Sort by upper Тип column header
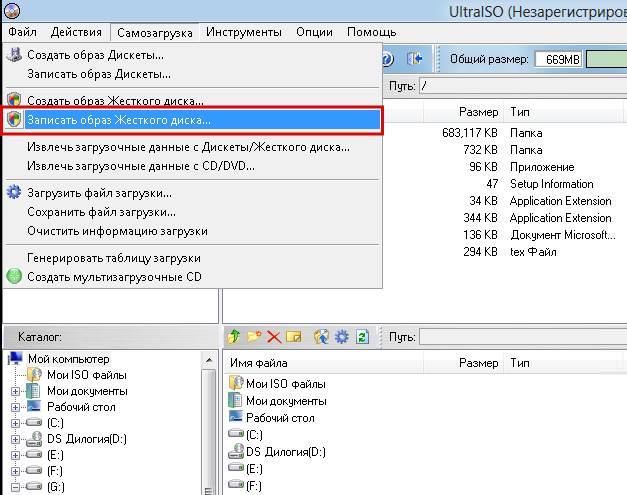 point(564,112)
